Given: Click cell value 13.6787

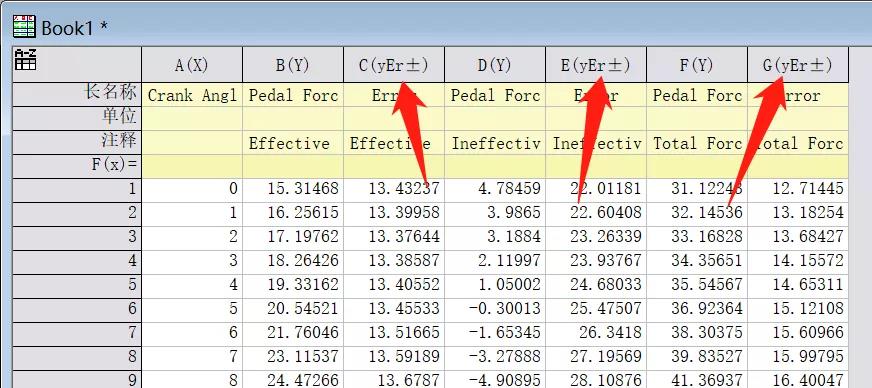Looking at the screenshot, I should pos(394,380).
